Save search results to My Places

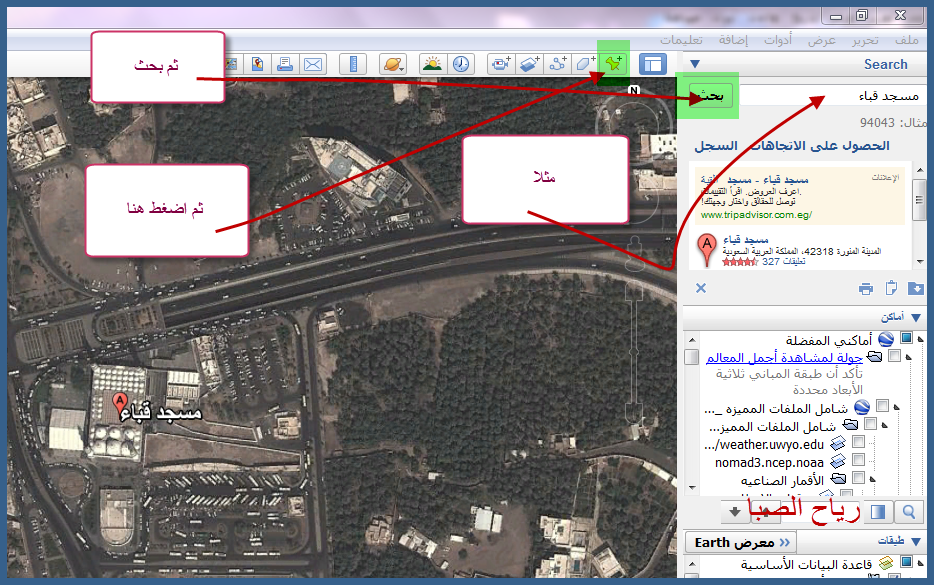tap(916, 288)
